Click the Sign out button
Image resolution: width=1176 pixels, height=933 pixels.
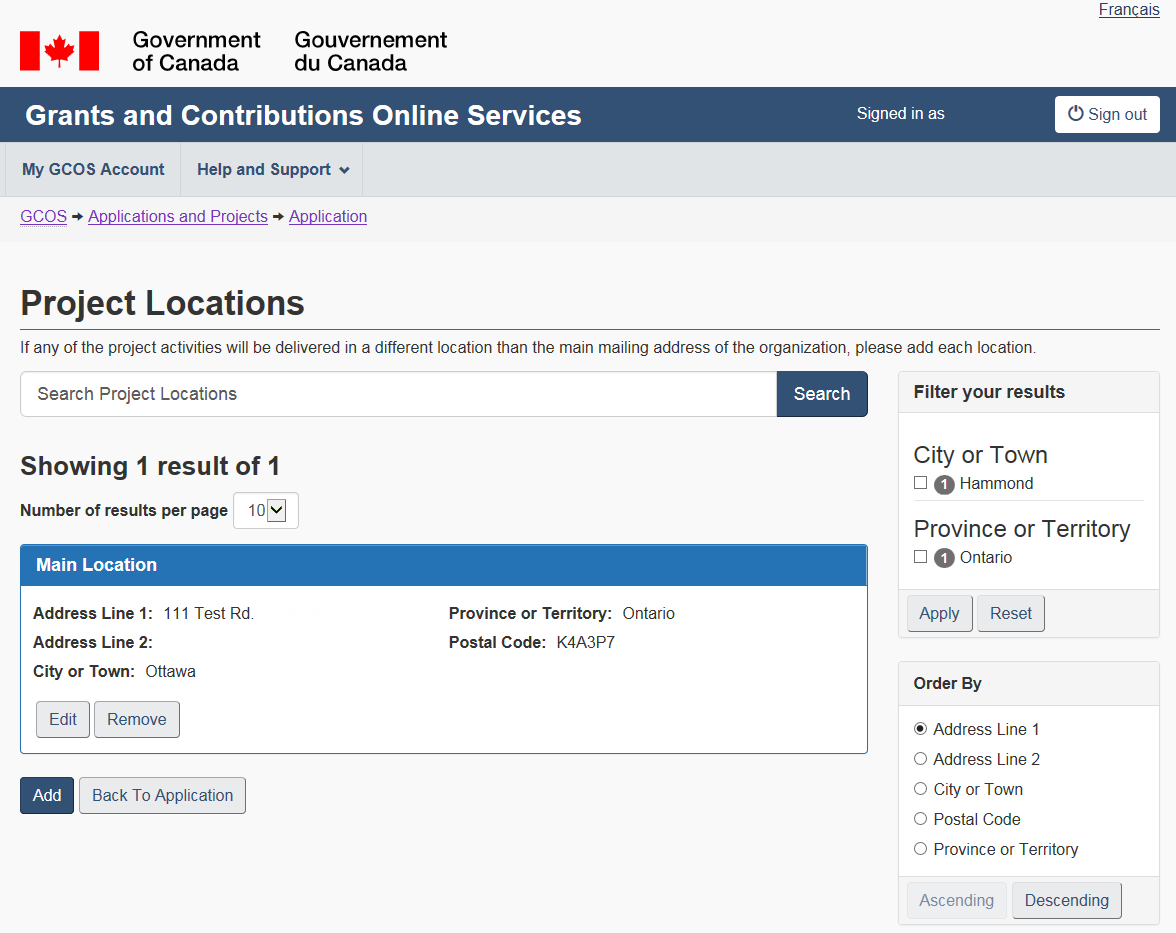tap(1107, 114)
